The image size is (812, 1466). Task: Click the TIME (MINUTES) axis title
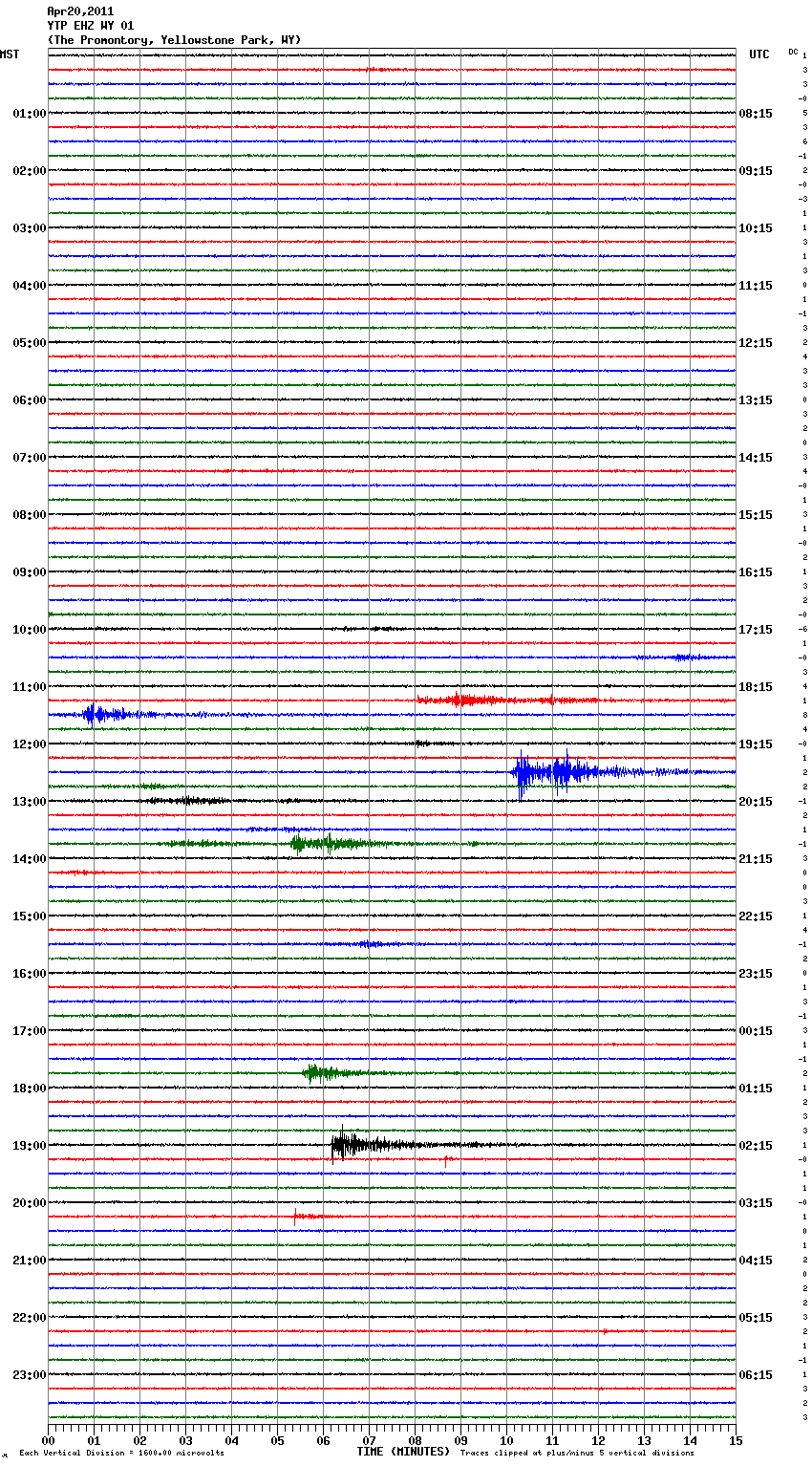click(x=403, y=1452)
